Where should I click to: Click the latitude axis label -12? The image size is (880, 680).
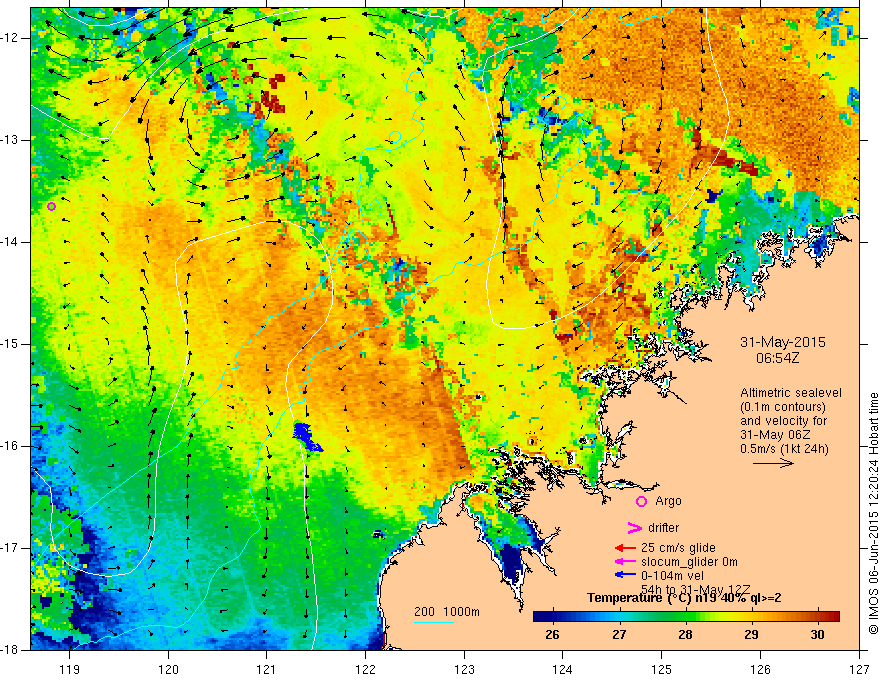click(11, 38)
